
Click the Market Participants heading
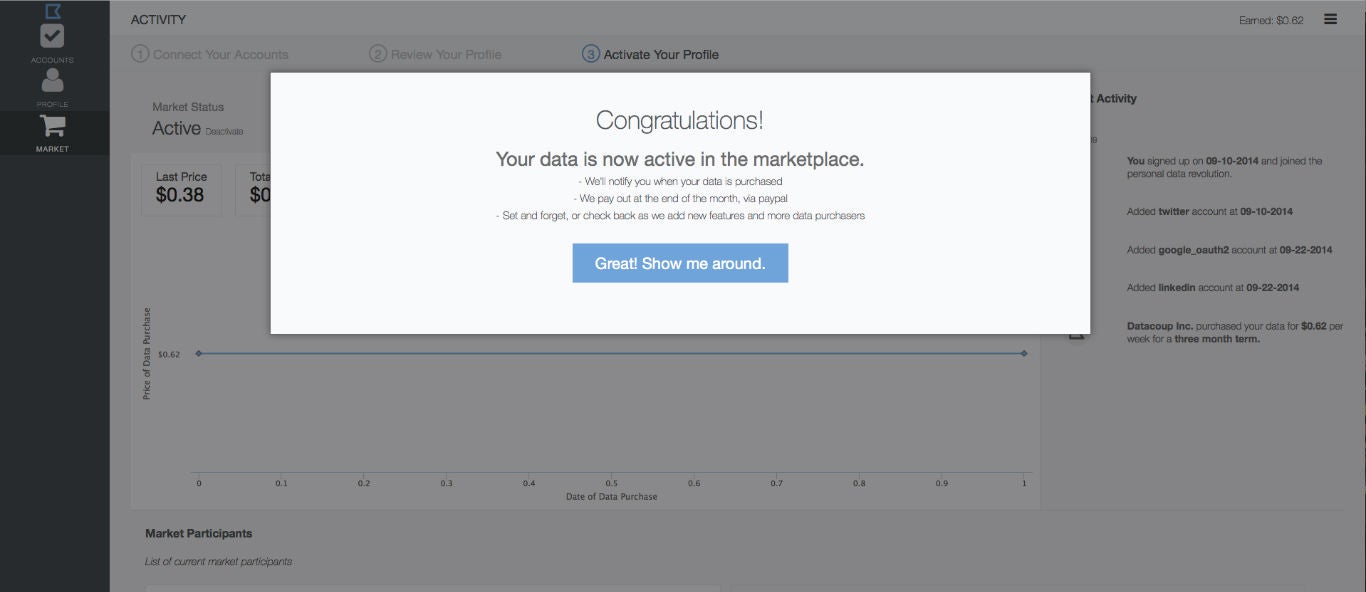click(x=199, y=533)
